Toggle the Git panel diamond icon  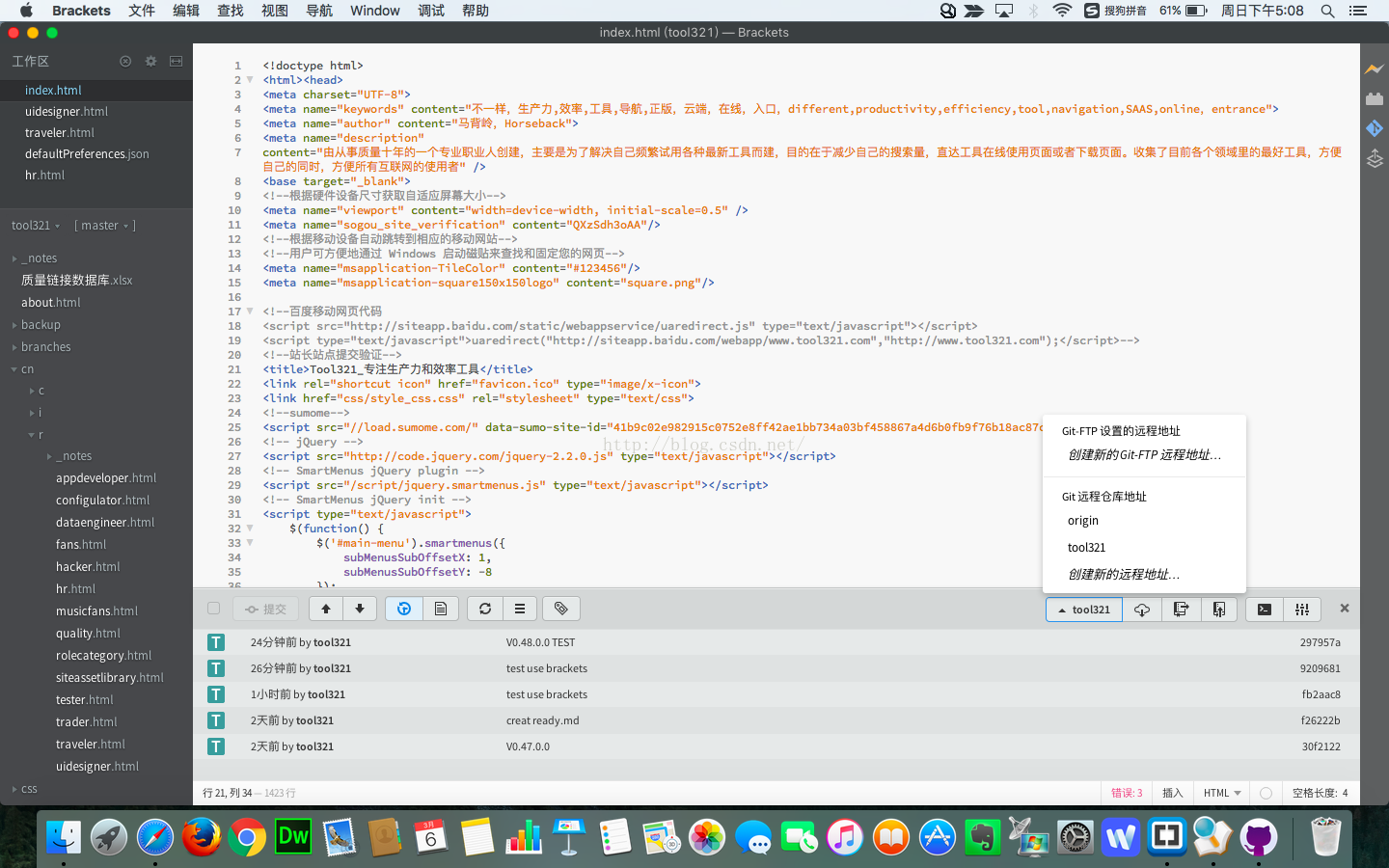point(1375,128)
